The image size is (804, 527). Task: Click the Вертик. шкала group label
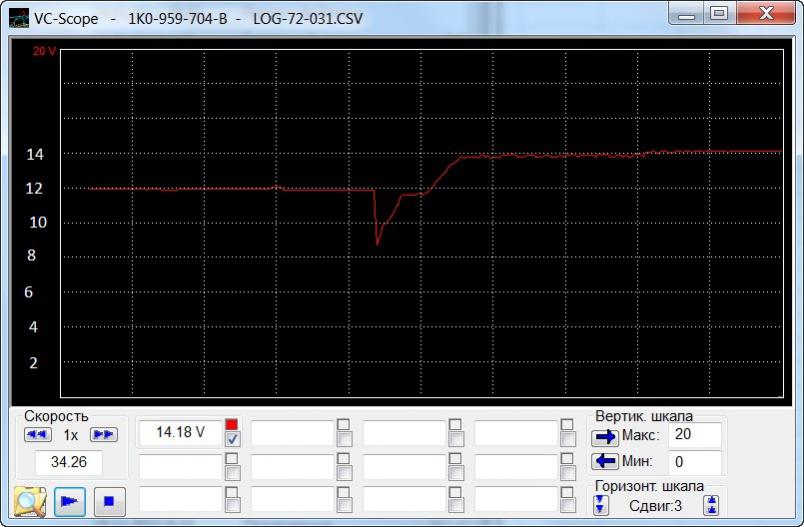pyautogui.click(x=644, y=416)
